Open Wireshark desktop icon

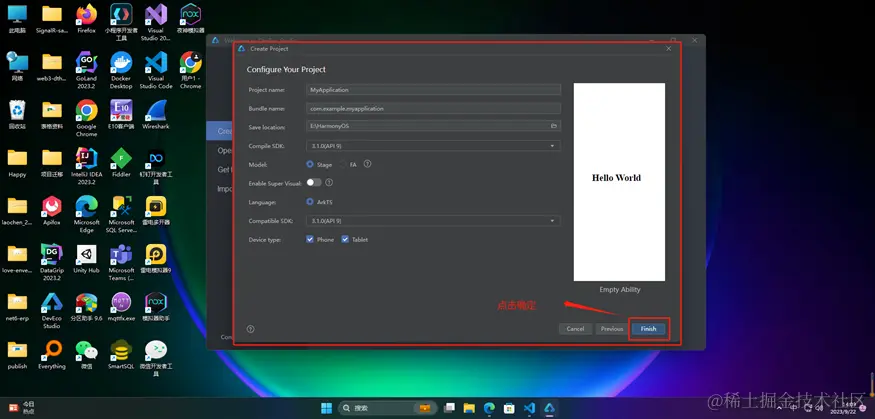click(156, 114)
